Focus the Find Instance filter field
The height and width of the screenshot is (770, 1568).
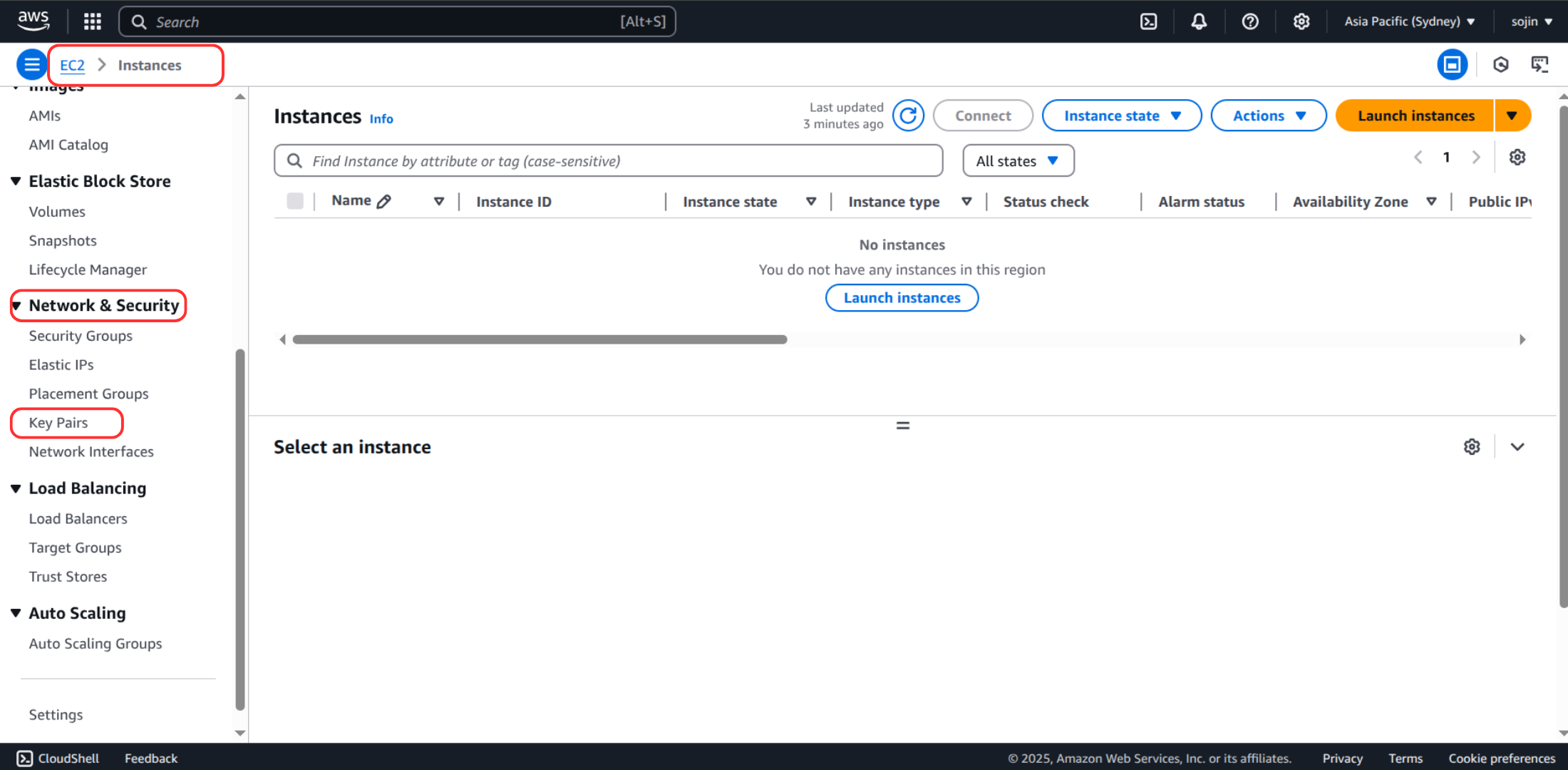(x=608, y=161)
